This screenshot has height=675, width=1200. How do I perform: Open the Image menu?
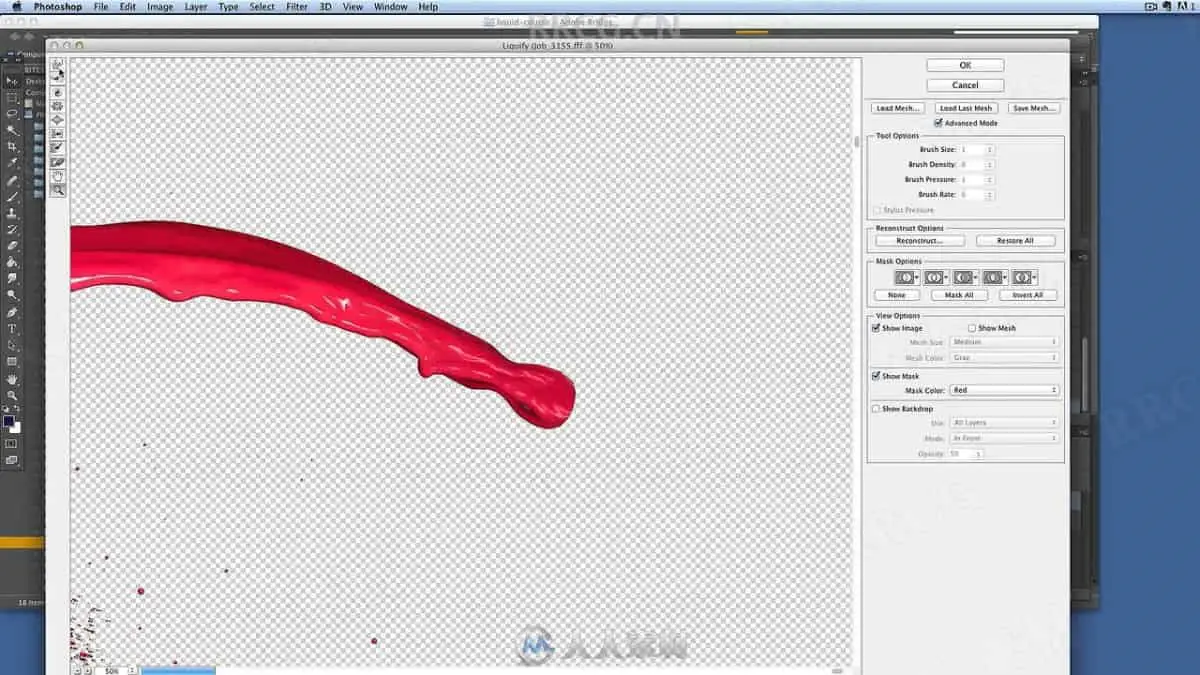tap(160, 6)
